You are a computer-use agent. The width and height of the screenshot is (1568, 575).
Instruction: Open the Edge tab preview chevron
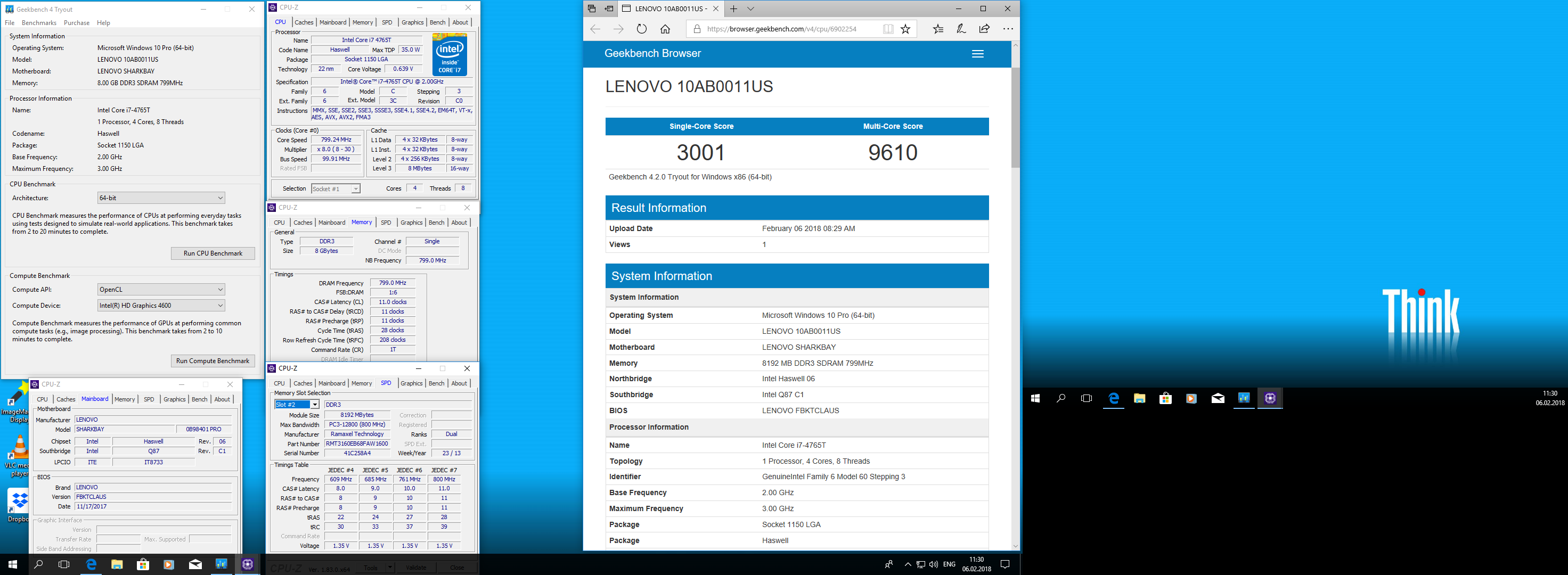(x=750, y=9)
